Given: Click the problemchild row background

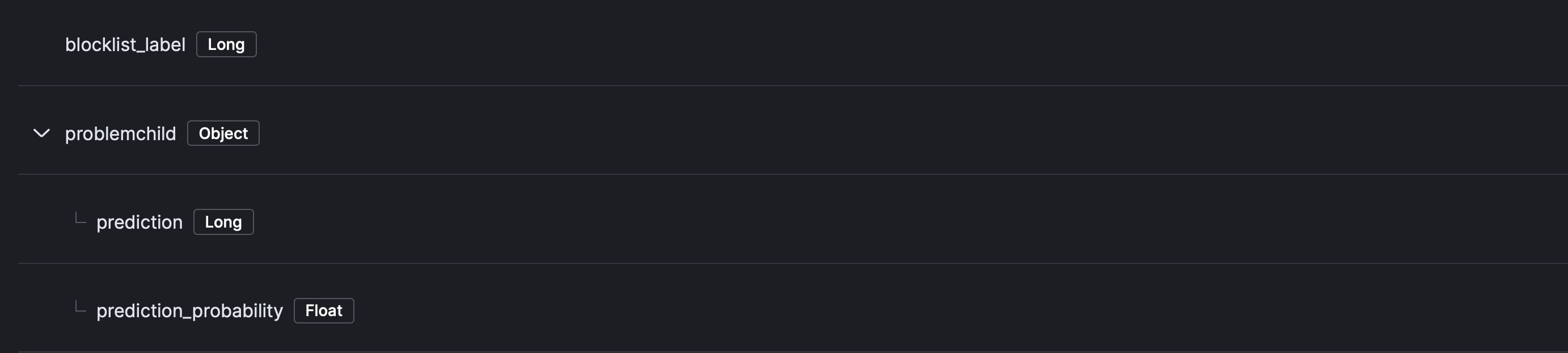Looking at the screenshot, I should coord(730,133).
